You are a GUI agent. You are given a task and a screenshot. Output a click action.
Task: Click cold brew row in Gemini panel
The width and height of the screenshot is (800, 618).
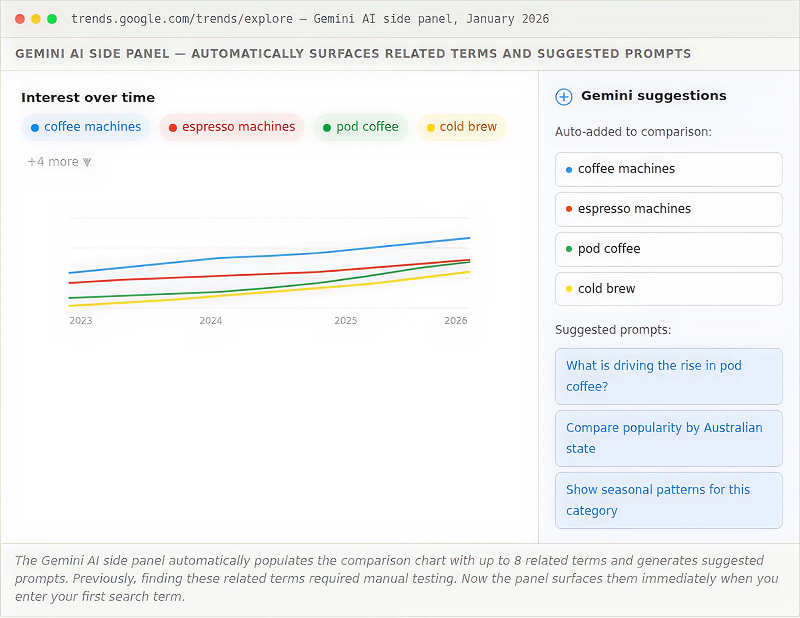point(668,289)
